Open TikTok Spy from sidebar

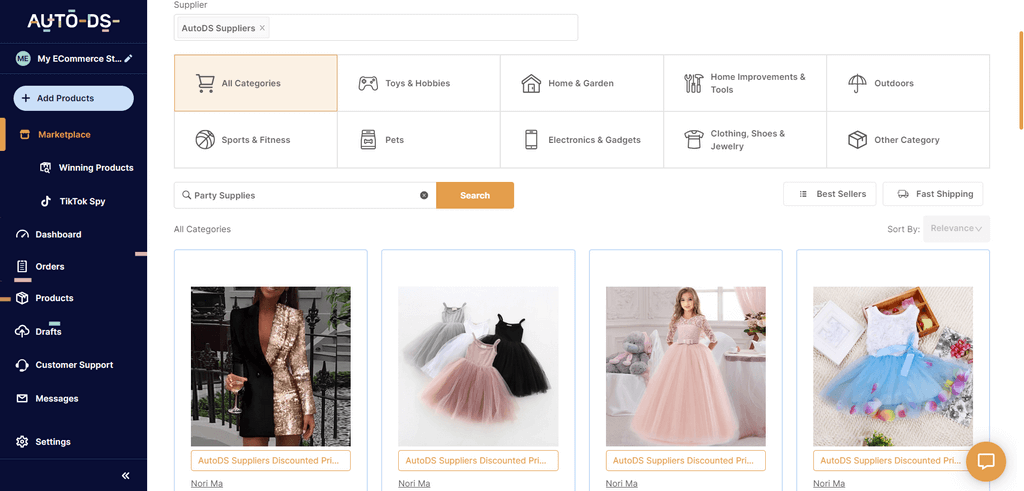click(x=81, y=201)
